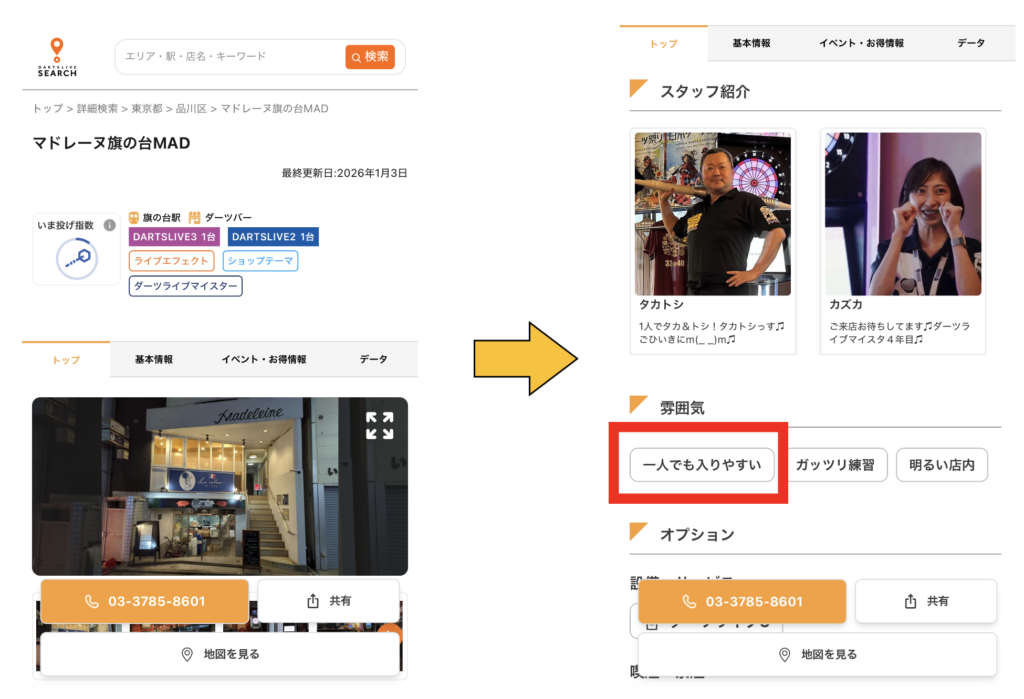Click the map pin icon on 地図を見る

pyautogui.click(x=186, y=655)
